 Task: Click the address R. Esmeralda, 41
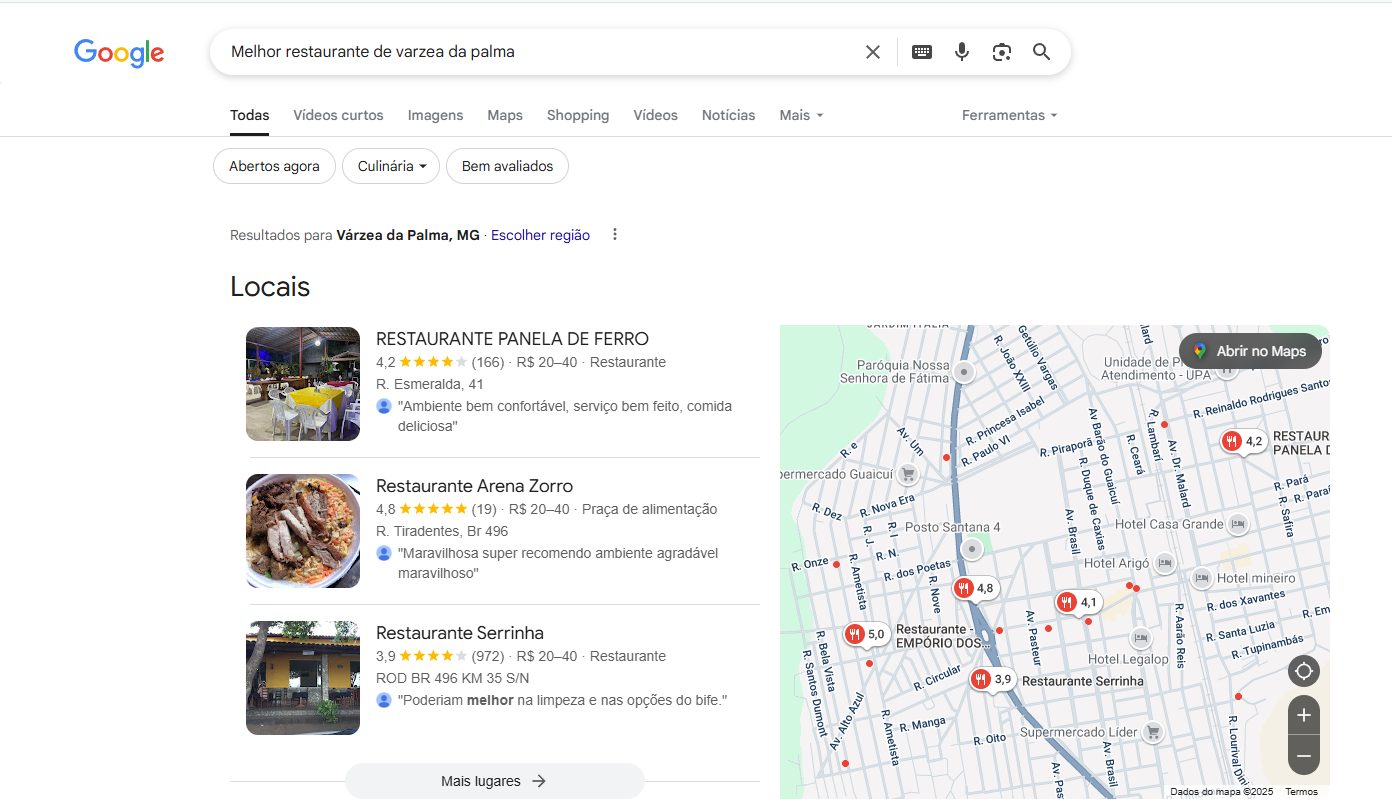click(430, 384)
